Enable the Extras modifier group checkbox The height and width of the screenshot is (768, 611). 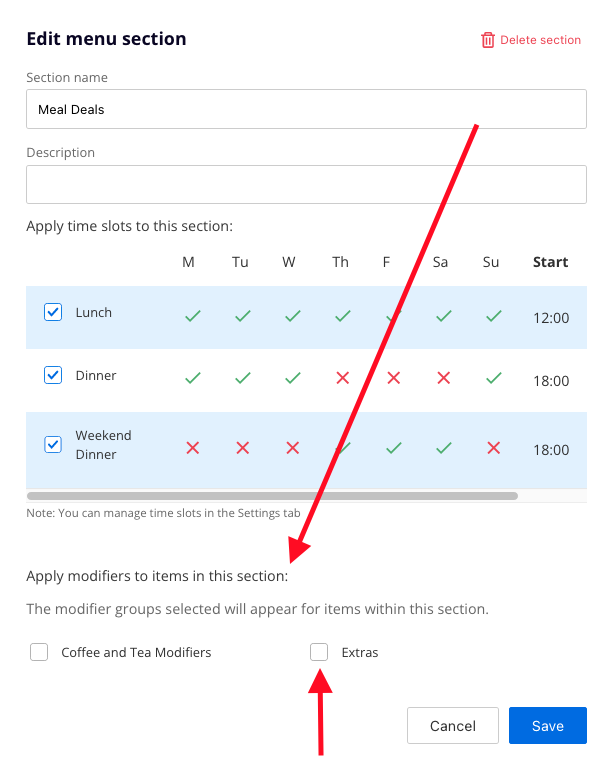click(319, 652)
